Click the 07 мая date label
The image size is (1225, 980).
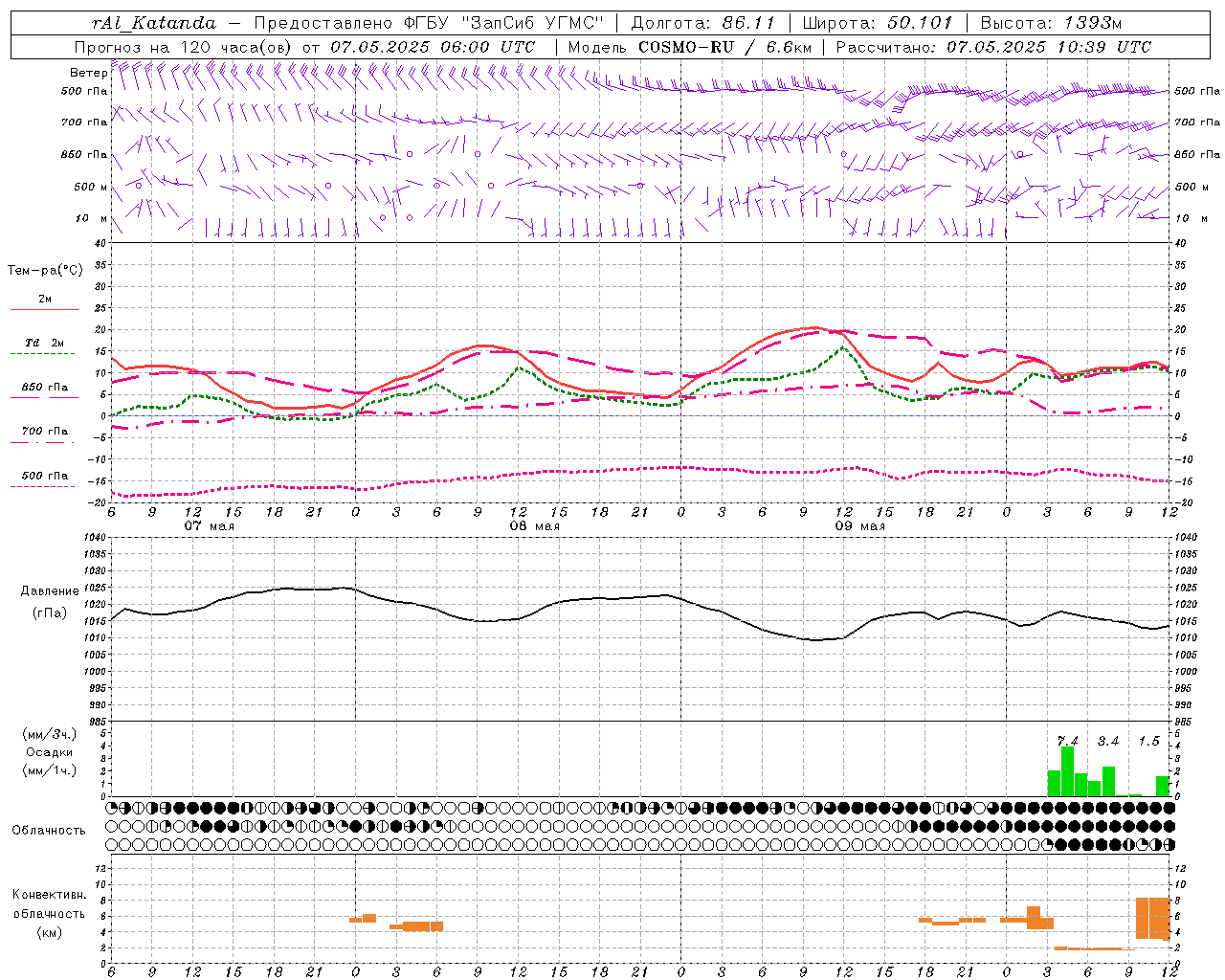(x=209, y=526)
